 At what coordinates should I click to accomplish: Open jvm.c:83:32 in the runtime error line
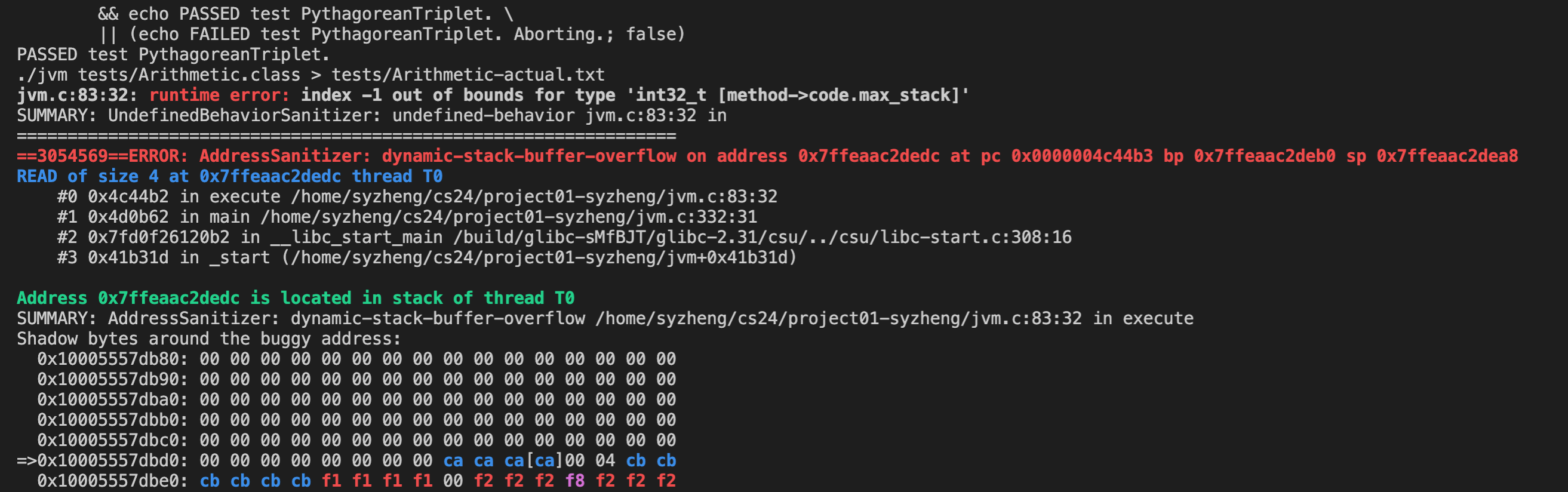[x=72, y=96]
